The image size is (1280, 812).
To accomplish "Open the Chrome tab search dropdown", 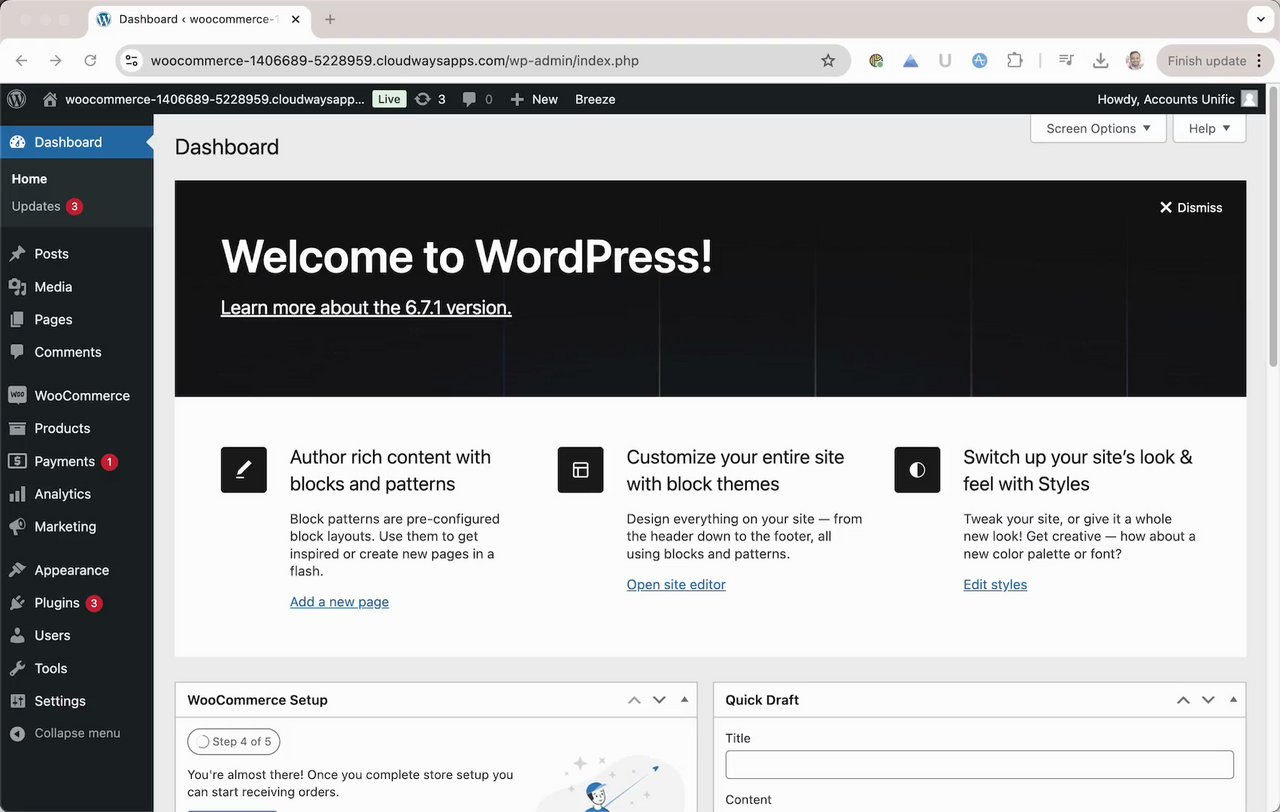I will click(x=1260, y=19).
